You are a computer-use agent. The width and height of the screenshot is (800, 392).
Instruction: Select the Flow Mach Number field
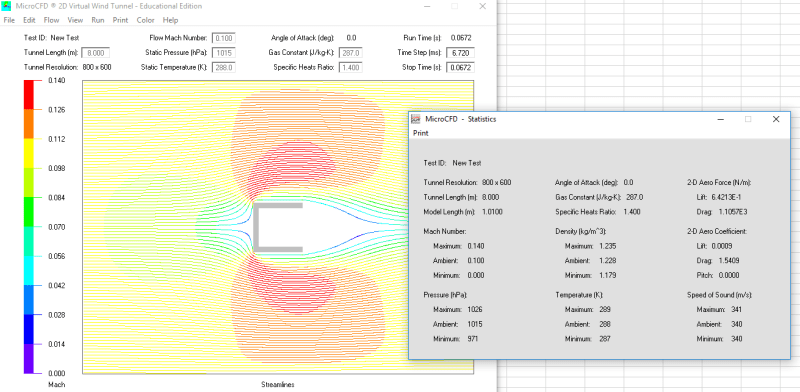point(223,38)
